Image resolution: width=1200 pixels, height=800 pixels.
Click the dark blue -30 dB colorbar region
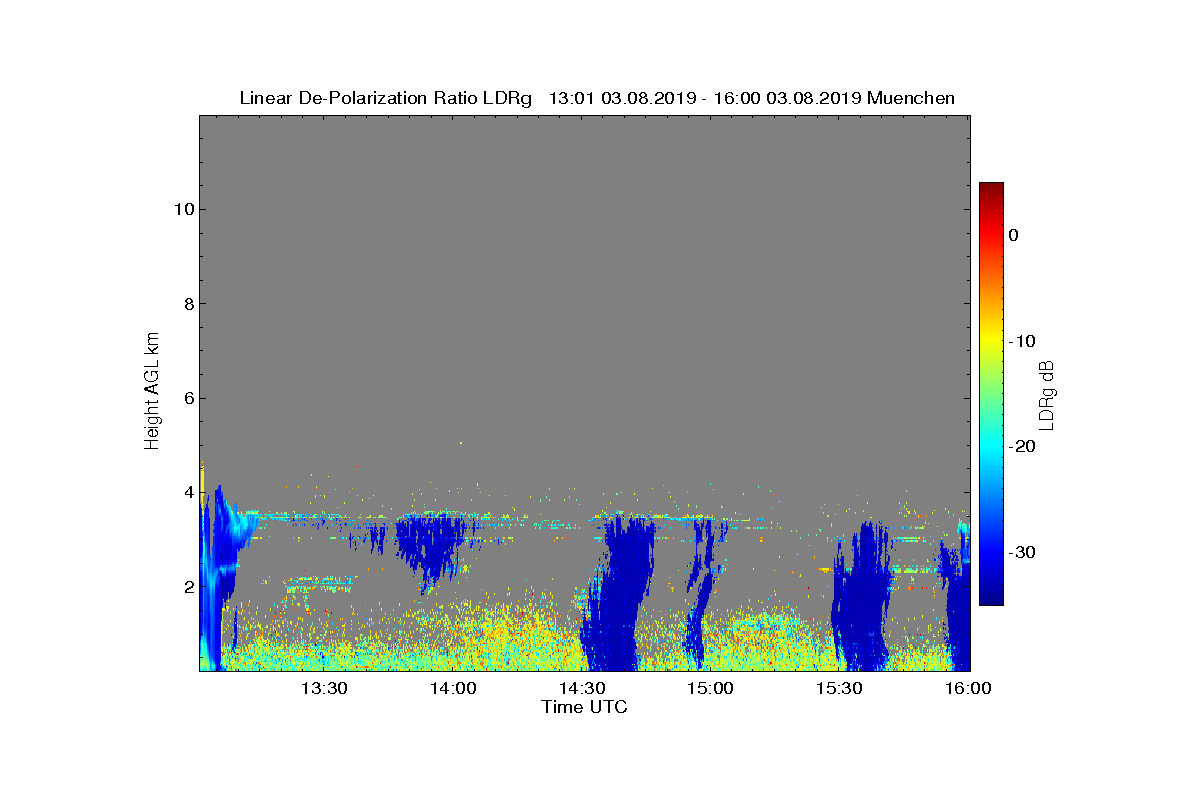(991, 552)
